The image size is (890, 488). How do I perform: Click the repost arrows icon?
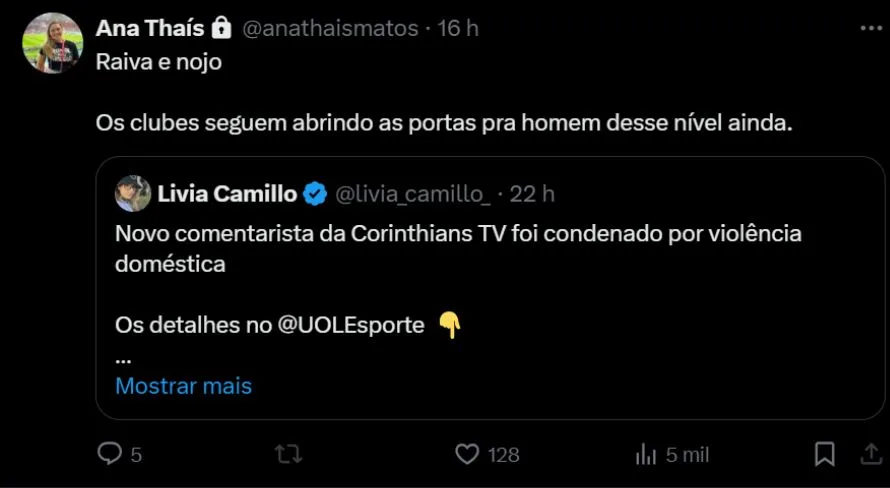pyautogui.click(x=288, y=454)
